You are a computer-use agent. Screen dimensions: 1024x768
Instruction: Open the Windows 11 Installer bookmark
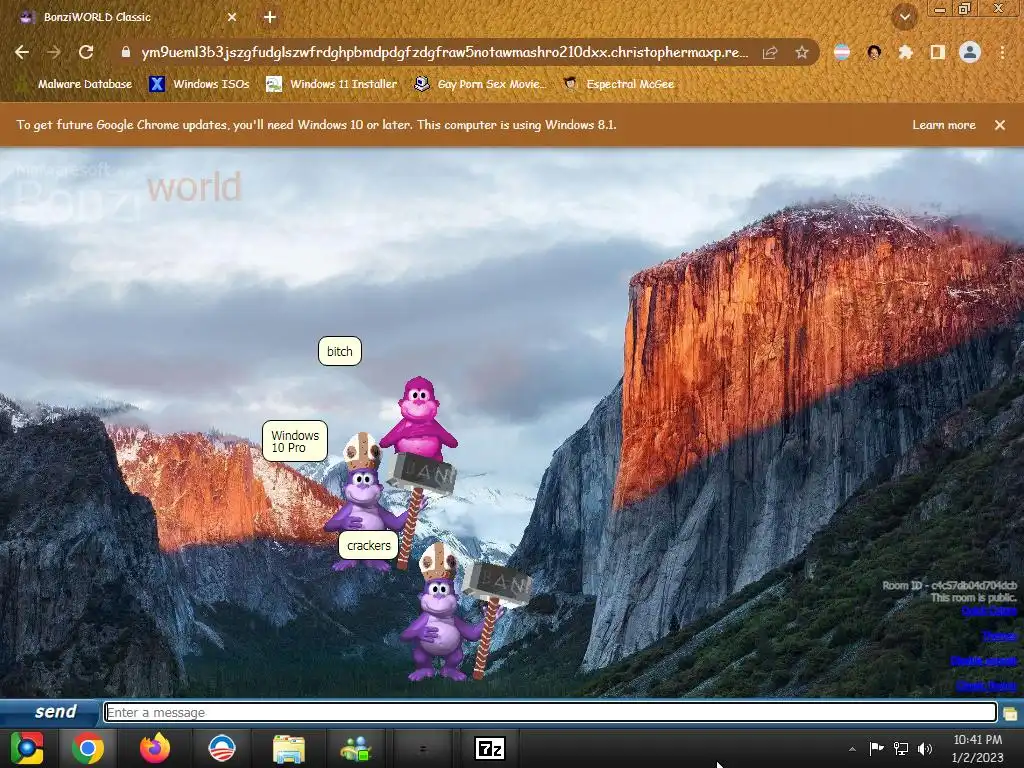(332, 84)
